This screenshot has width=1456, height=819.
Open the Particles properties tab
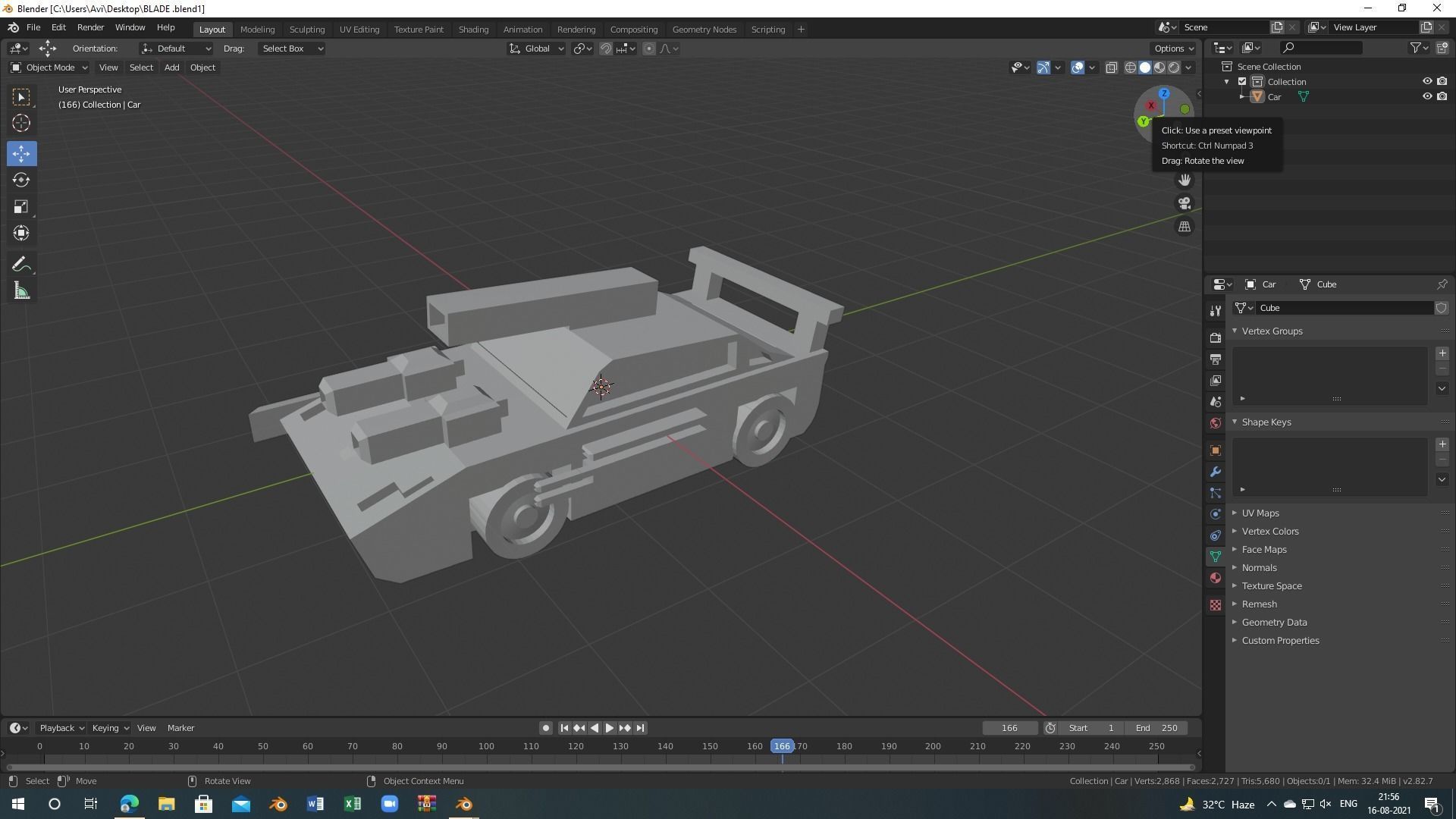[1216, 493]
